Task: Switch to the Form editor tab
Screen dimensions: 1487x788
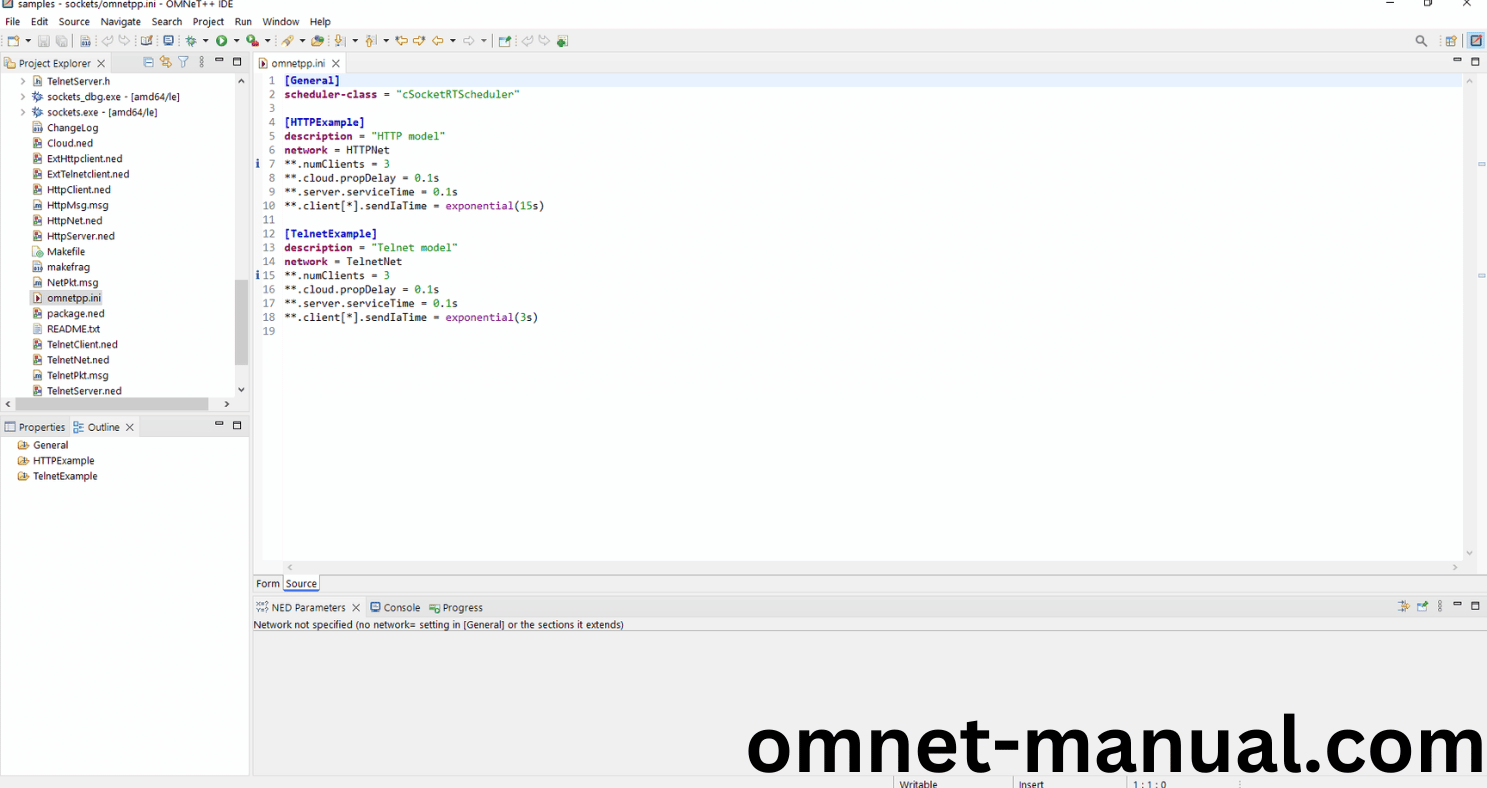Action: pos(267,584)
